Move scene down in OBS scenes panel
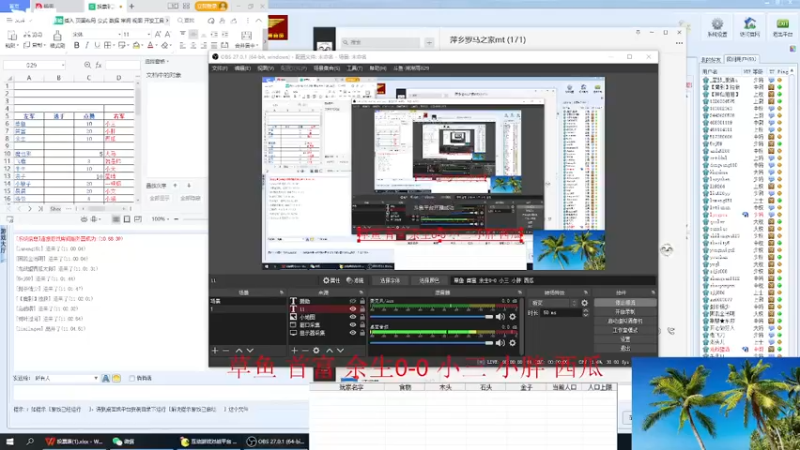The width and height of the screenshot is (800, 450). 250,351
